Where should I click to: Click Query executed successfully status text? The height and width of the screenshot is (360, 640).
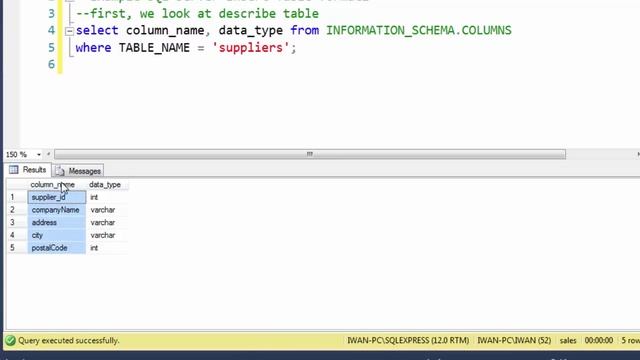69,340
